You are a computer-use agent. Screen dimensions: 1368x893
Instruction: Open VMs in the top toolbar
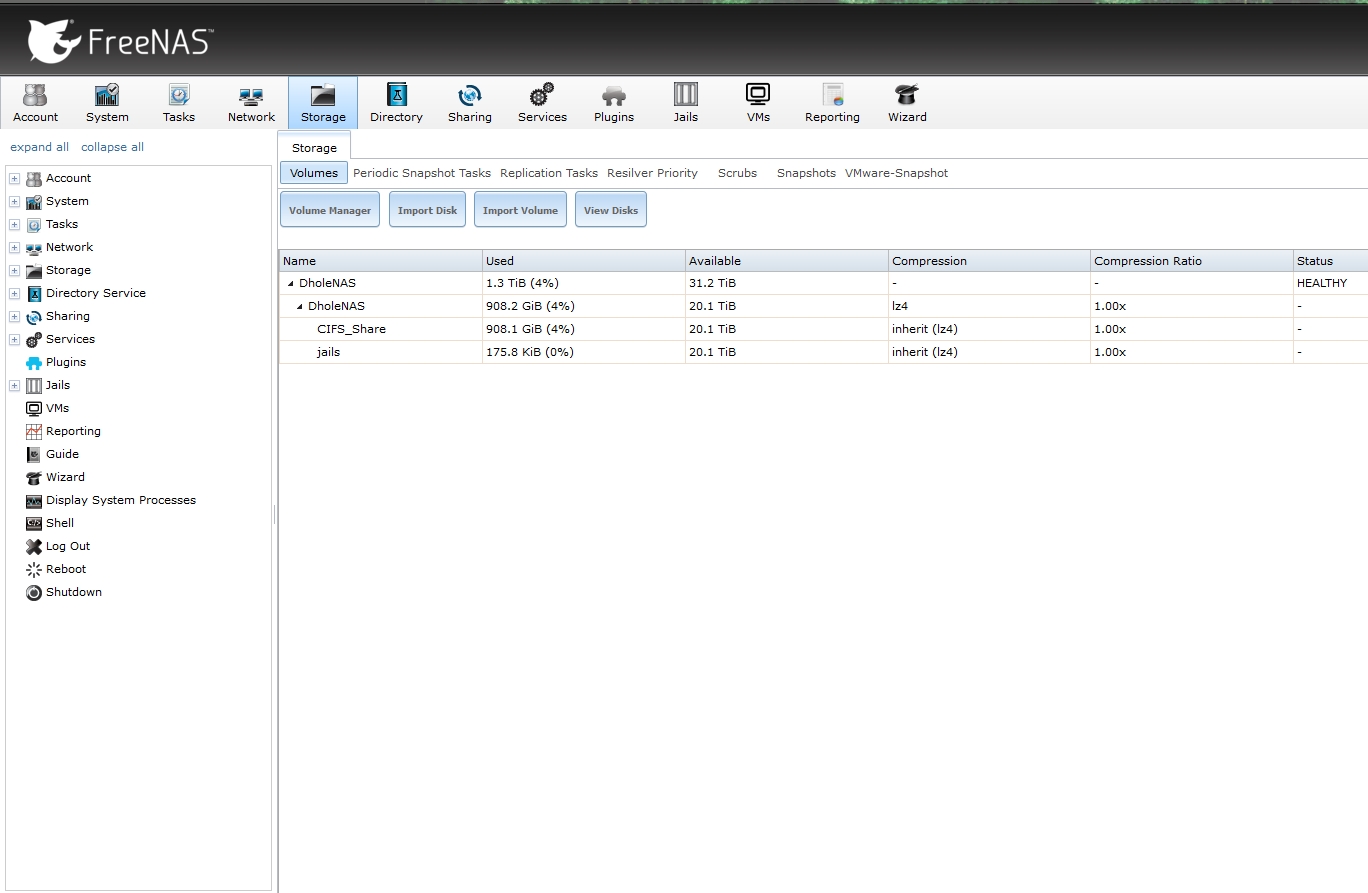point(758,103)
